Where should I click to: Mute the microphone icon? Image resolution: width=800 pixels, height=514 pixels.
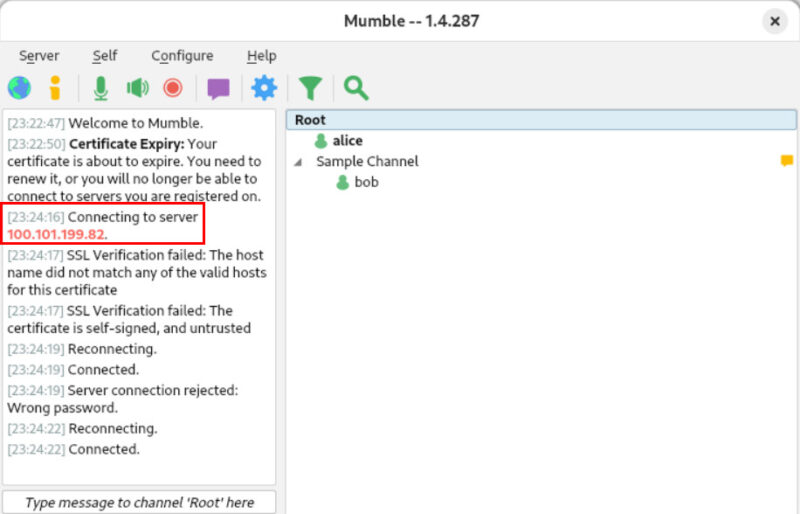tap(101, 88)
